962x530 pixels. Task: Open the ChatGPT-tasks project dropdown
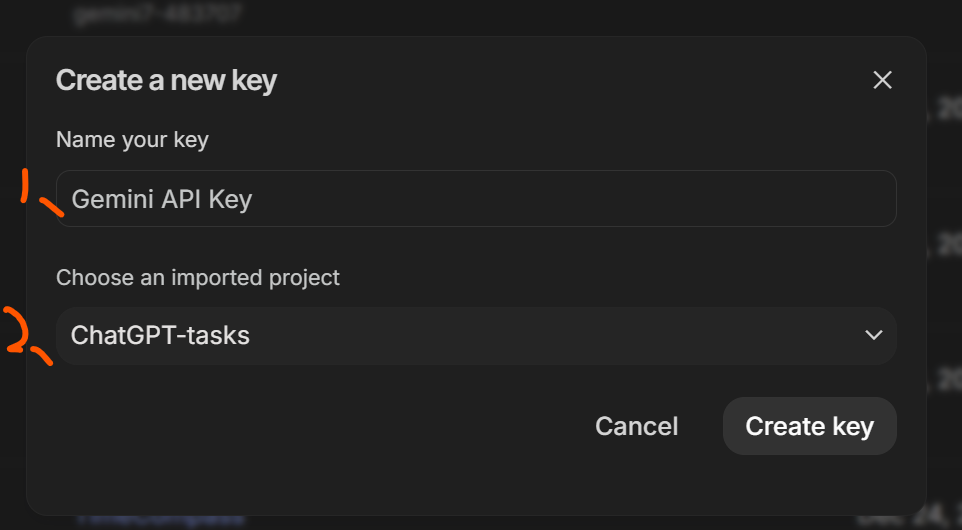pyautogui.click(x=476, y=335)
